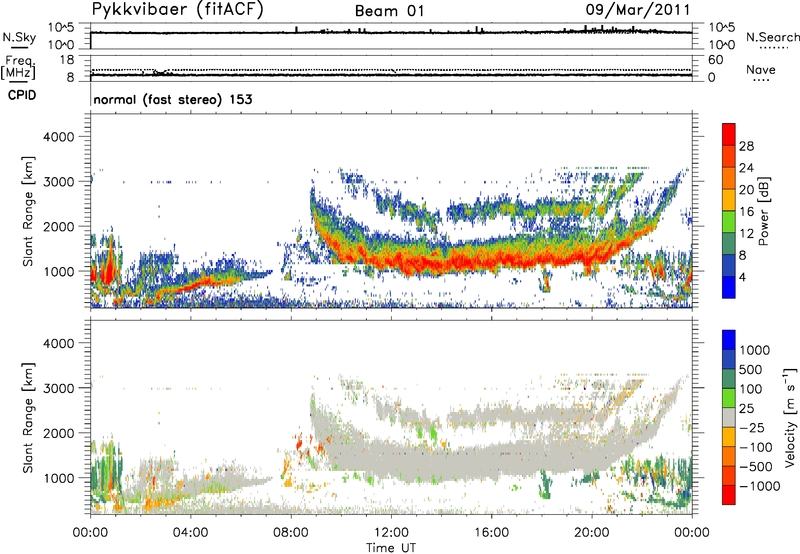Image resolution: width=800 pixels, height=554 pixels.
Task: Click the "-25" label on the Velocity colorbar
Action: click(x=752, y=427)
